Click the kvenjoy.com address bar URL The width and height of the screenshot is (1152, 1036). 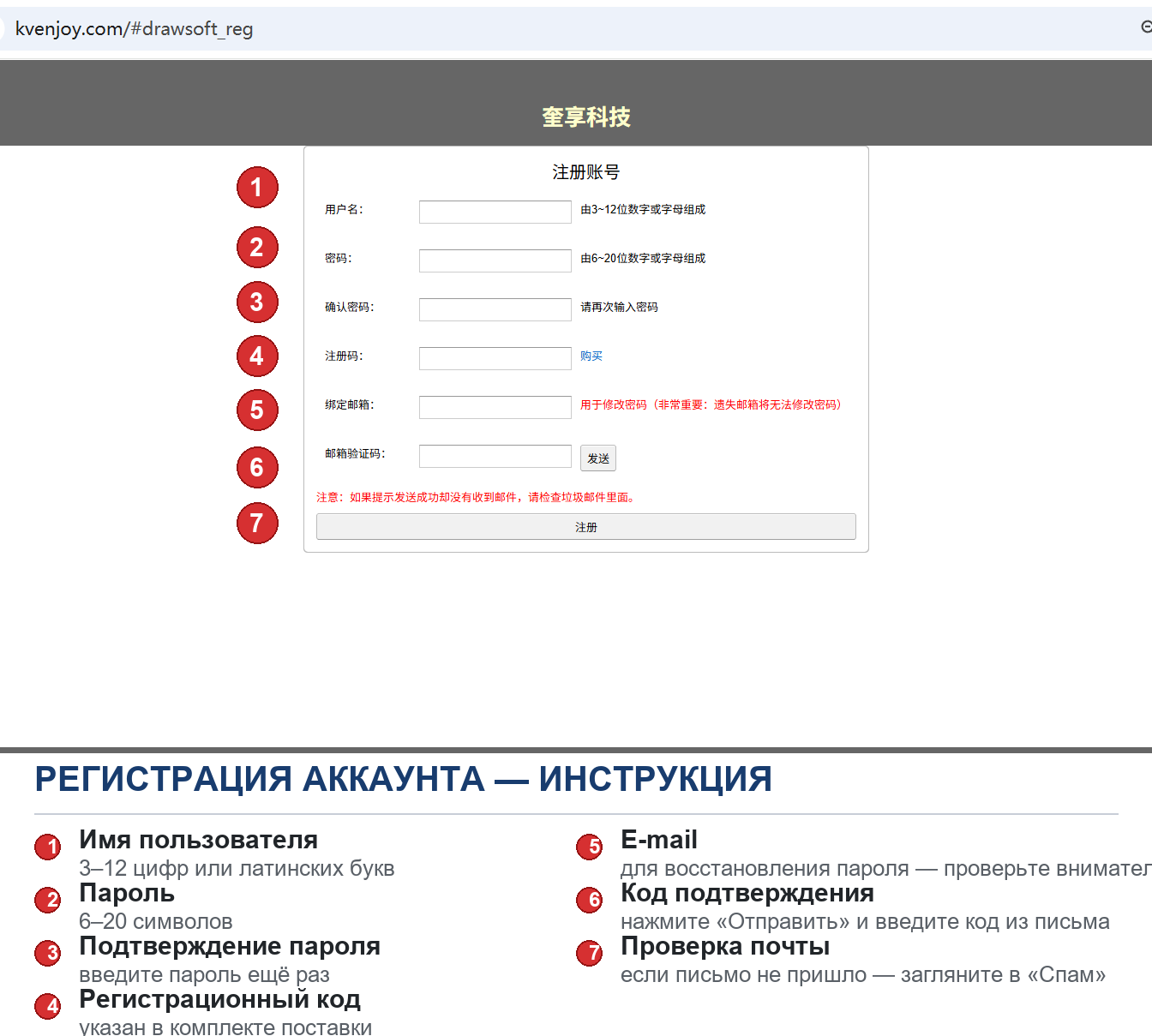click(135, 28)
